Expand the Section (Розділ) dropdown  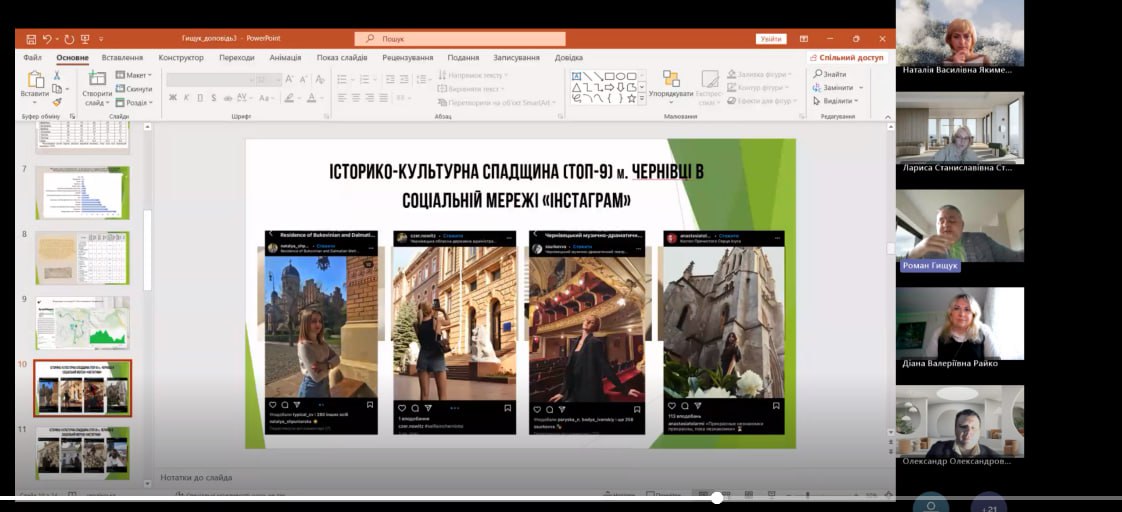pos(136,102)
